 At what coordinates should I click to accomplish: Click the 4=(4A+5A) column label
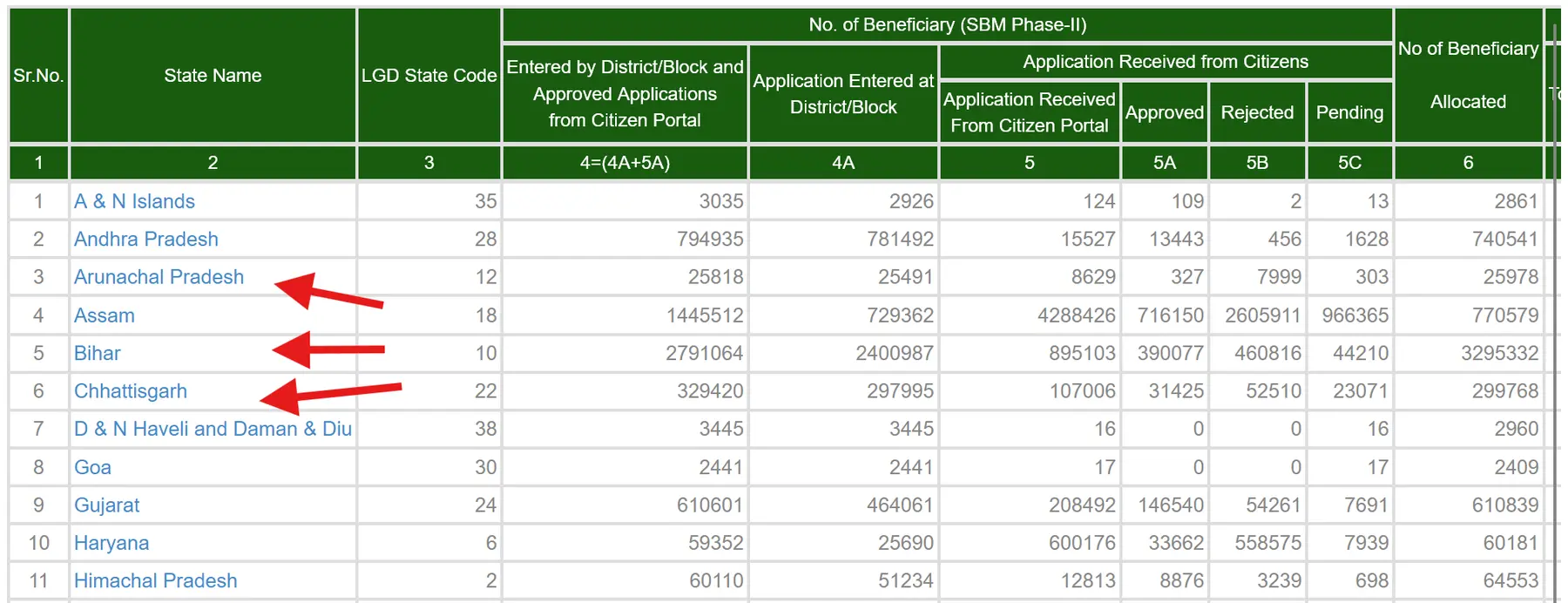pos(625,163)
